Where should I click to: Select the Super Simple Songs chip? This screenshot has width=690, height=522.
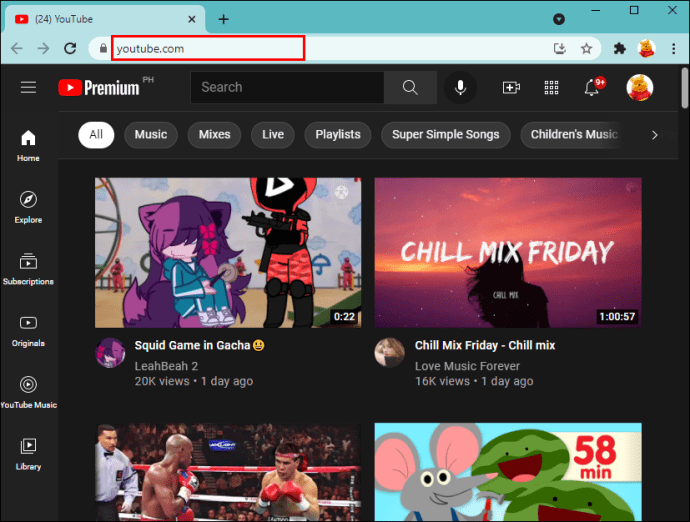tap(445, 135)
